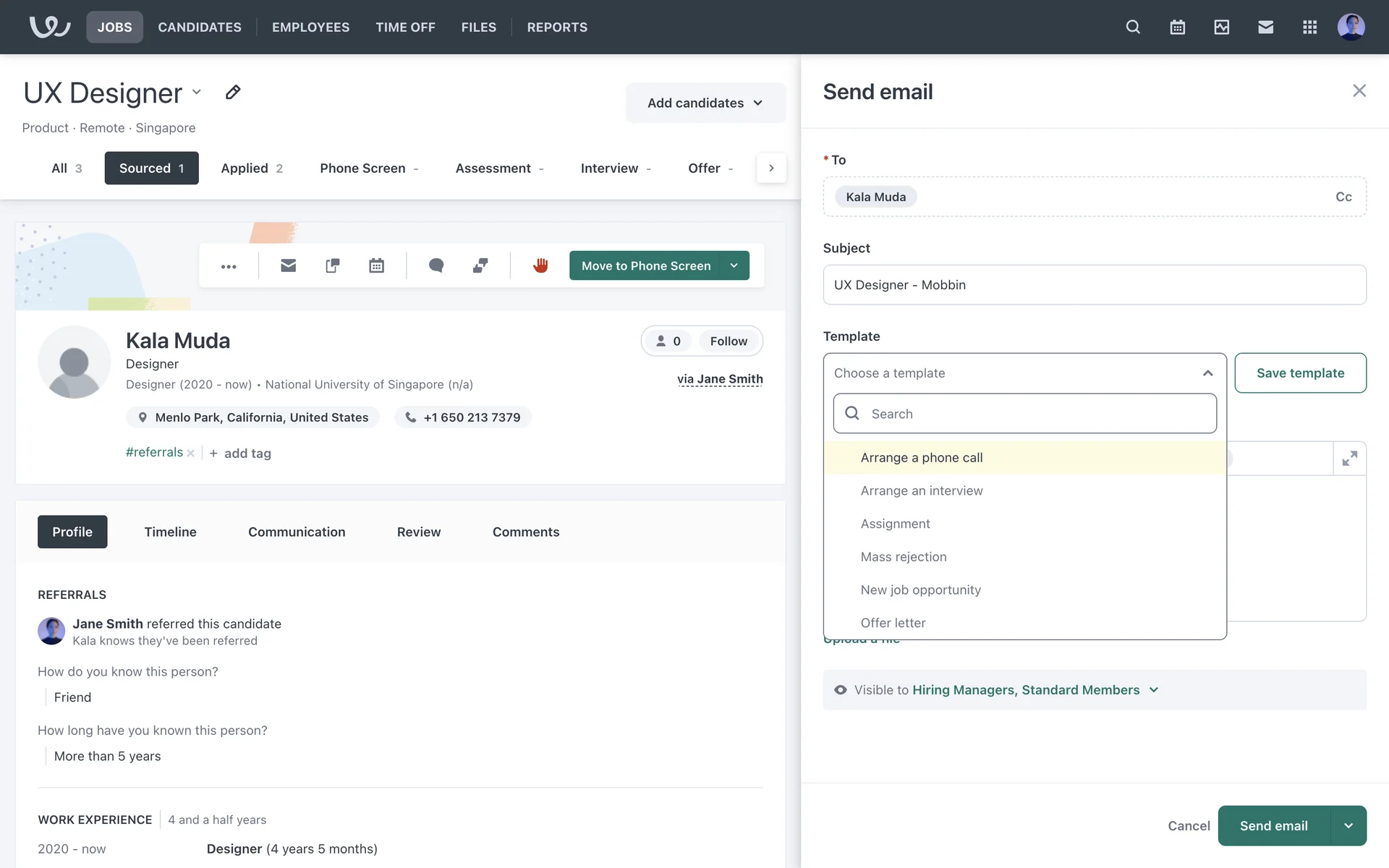Remove the #referrals tag
Image resolution: width=1389 pixels, height=868 pixels.
click(x=191, y=454)
